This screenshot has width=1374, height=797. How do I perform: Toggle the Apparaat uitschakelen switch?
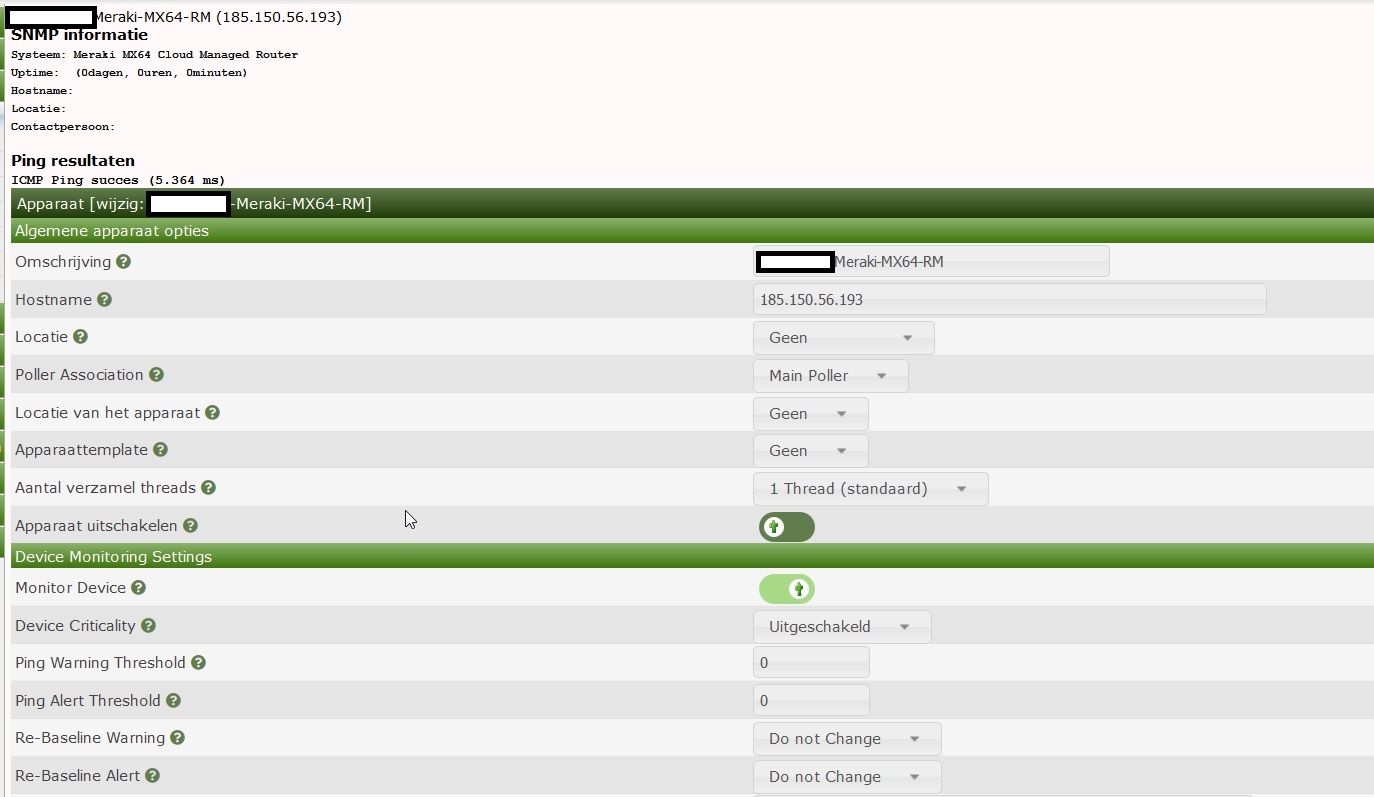(787, 527)
